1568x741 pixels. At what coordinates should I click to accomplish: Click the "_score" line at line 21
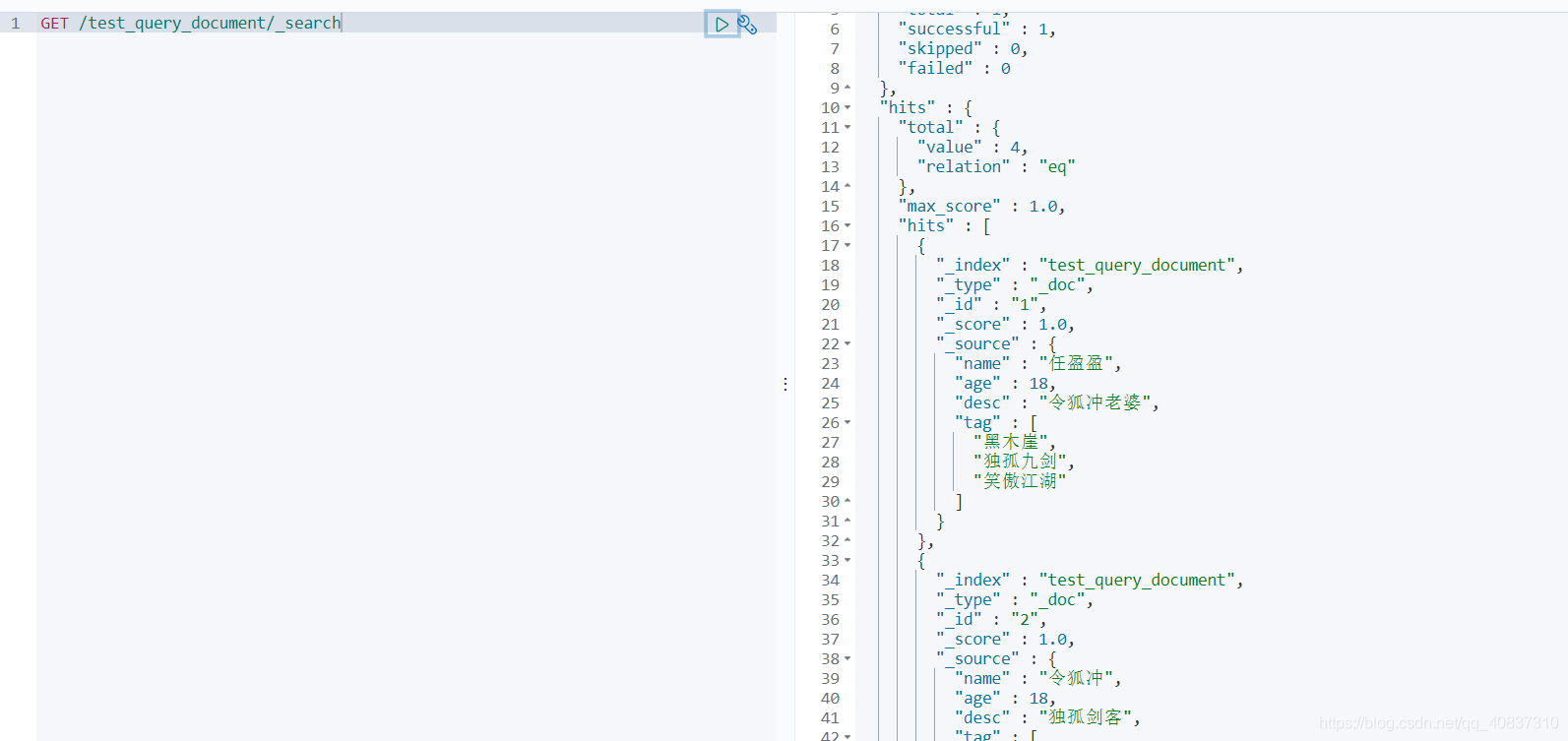tap(1005, 325)
